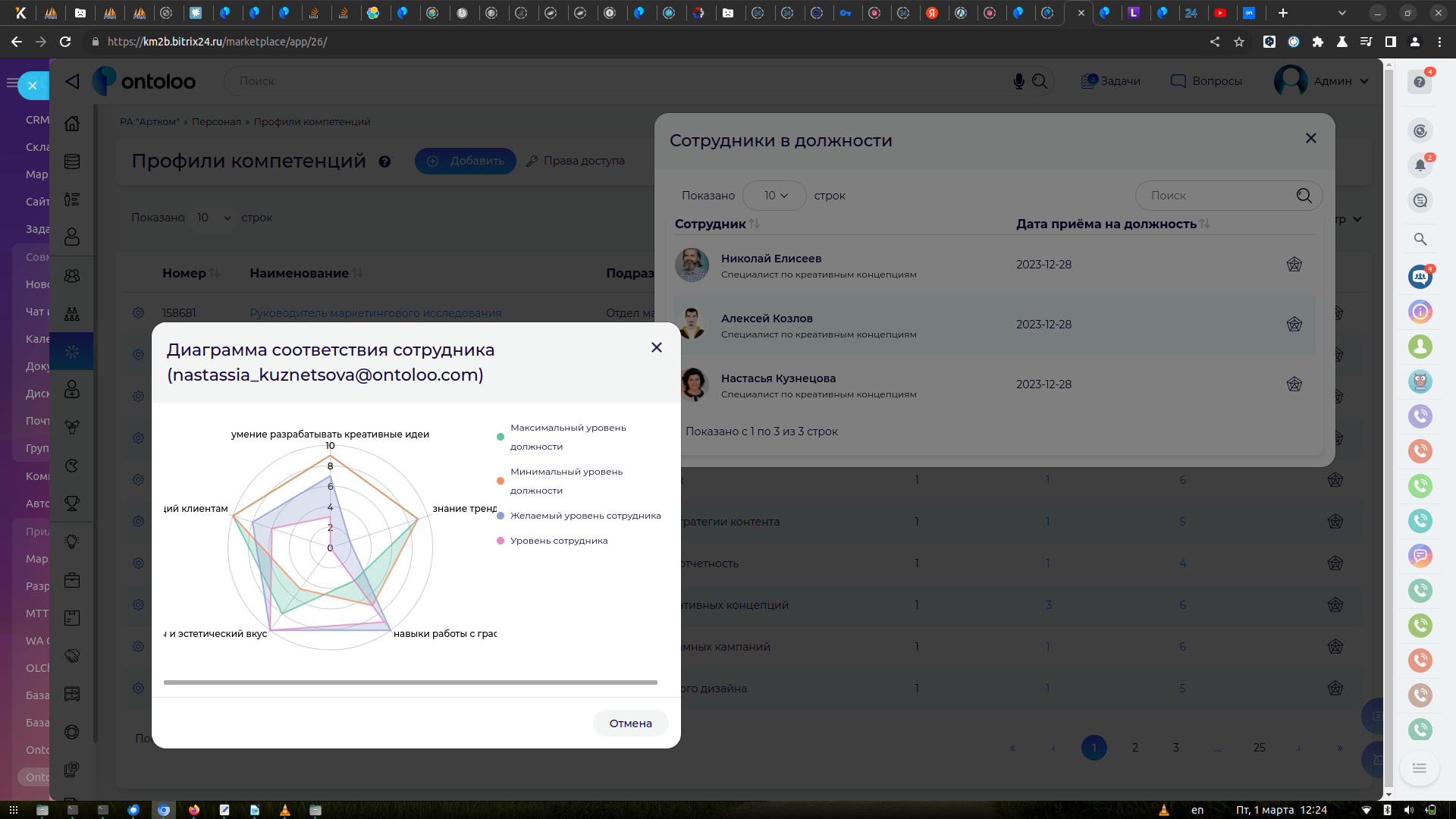
Task: Toggle 'Уровень сотрудника' legend series
Action: click(x=558, y=541)
